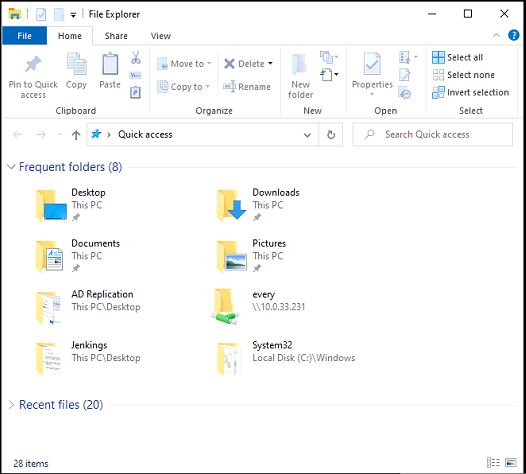Viewport: 526px width, 474px height.
Task: Click the Back arrow navigation icon
Action: coord(17,135)
